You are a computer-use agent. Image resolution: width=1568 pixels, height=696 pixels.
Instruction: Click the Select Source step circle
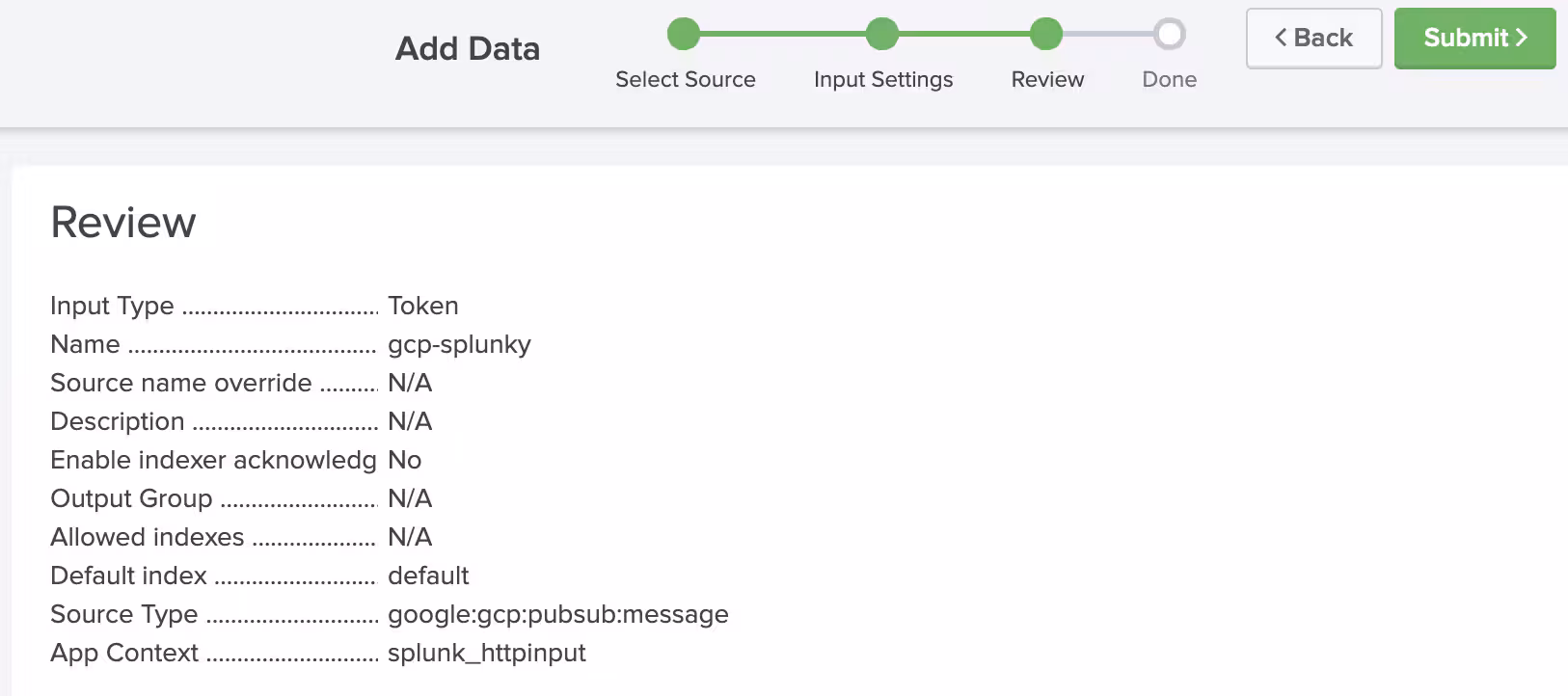coord(684,34)
